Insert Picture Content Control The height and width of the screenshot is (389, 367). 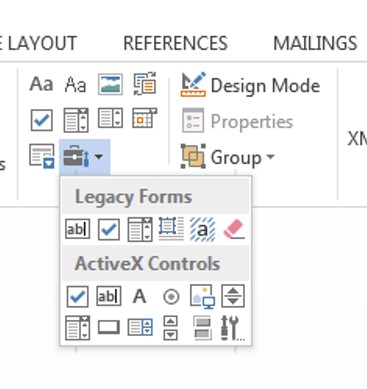point(110,84)
